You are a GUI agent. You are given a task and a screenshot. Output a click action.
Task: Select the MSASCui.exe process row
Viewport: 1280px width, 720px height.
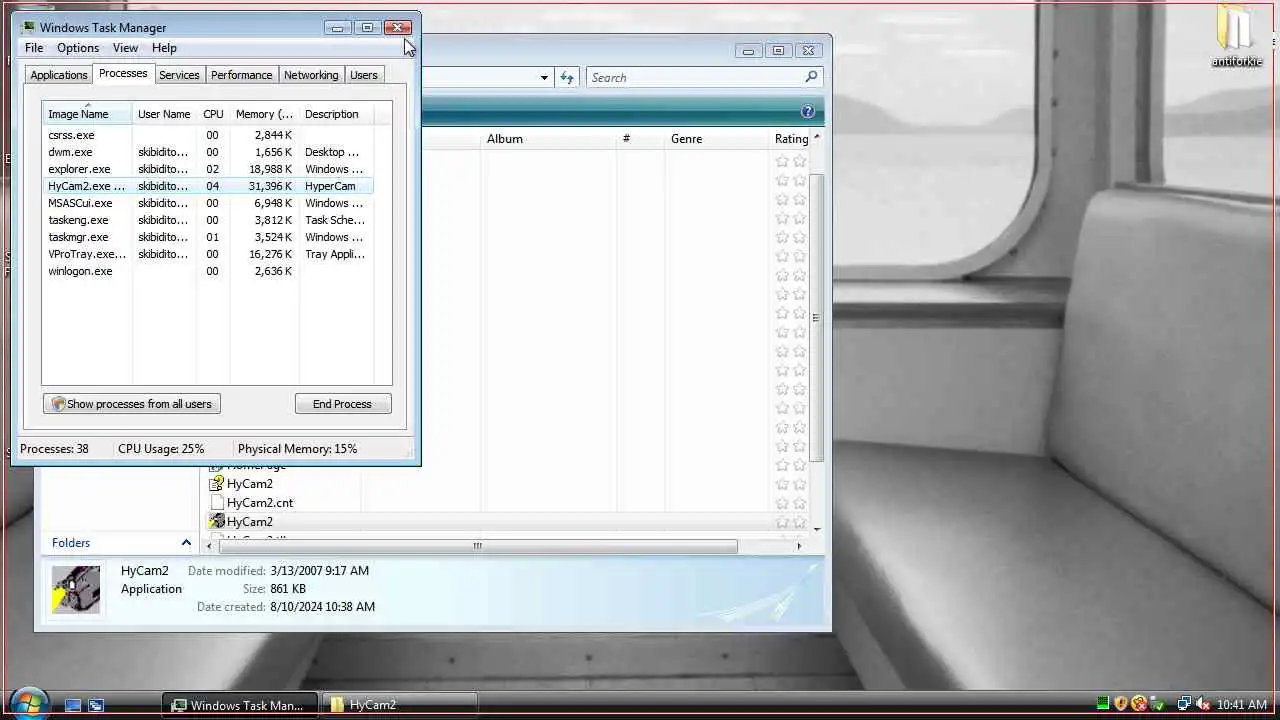coord(208,203)
